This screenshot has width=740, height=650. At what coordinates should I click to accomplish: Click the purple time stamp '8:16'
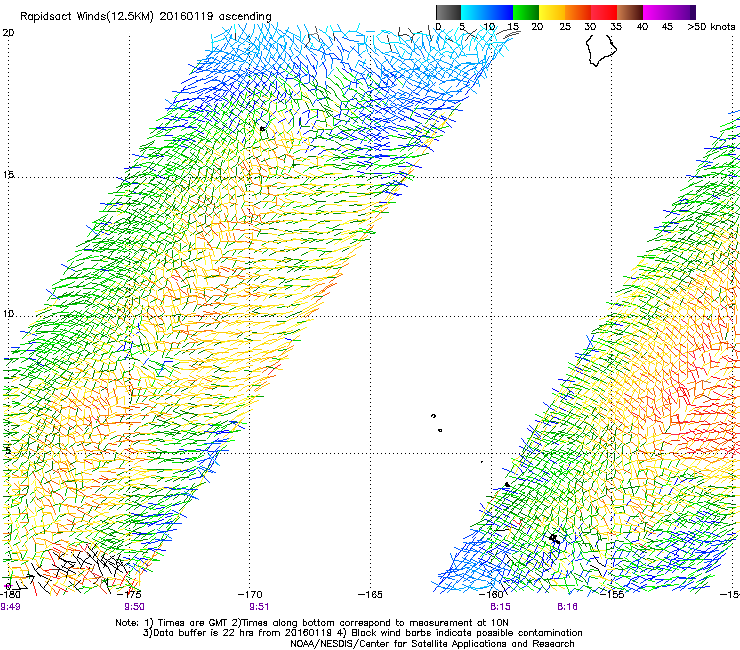[x=567, y=607]
